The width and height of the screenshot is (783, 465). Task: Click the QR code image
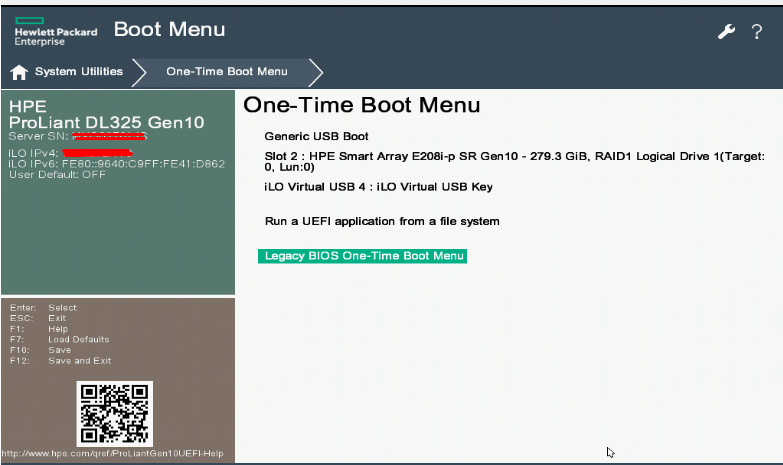point(114,413)
